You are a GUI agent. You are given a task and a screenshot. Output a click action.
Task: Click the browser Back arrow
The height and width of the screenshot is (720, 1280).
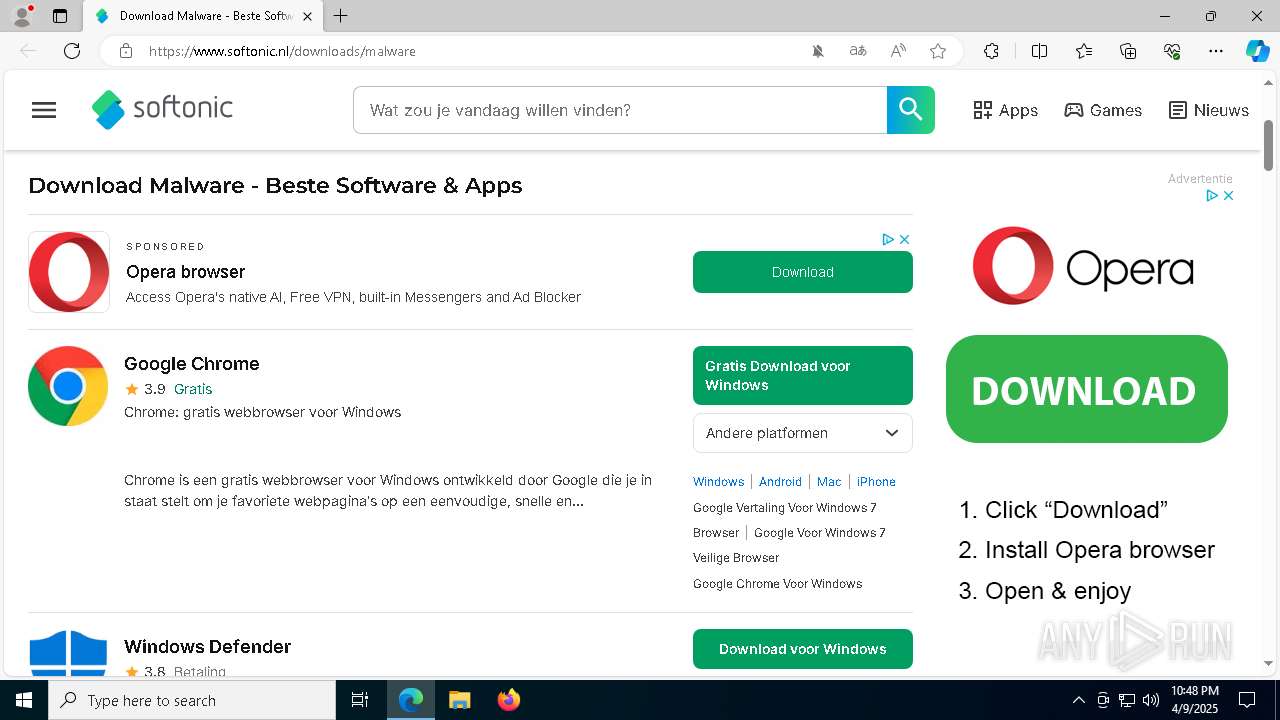28,51
